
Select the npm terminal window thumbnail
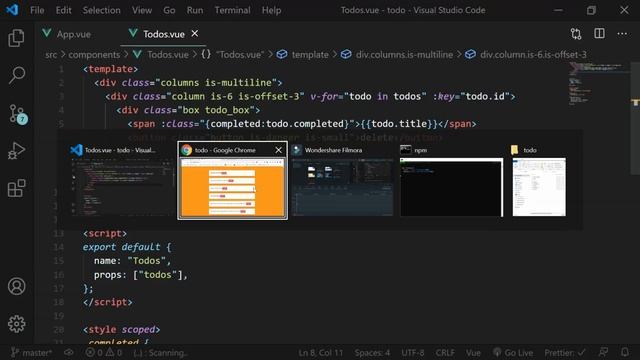click(451, 180)
